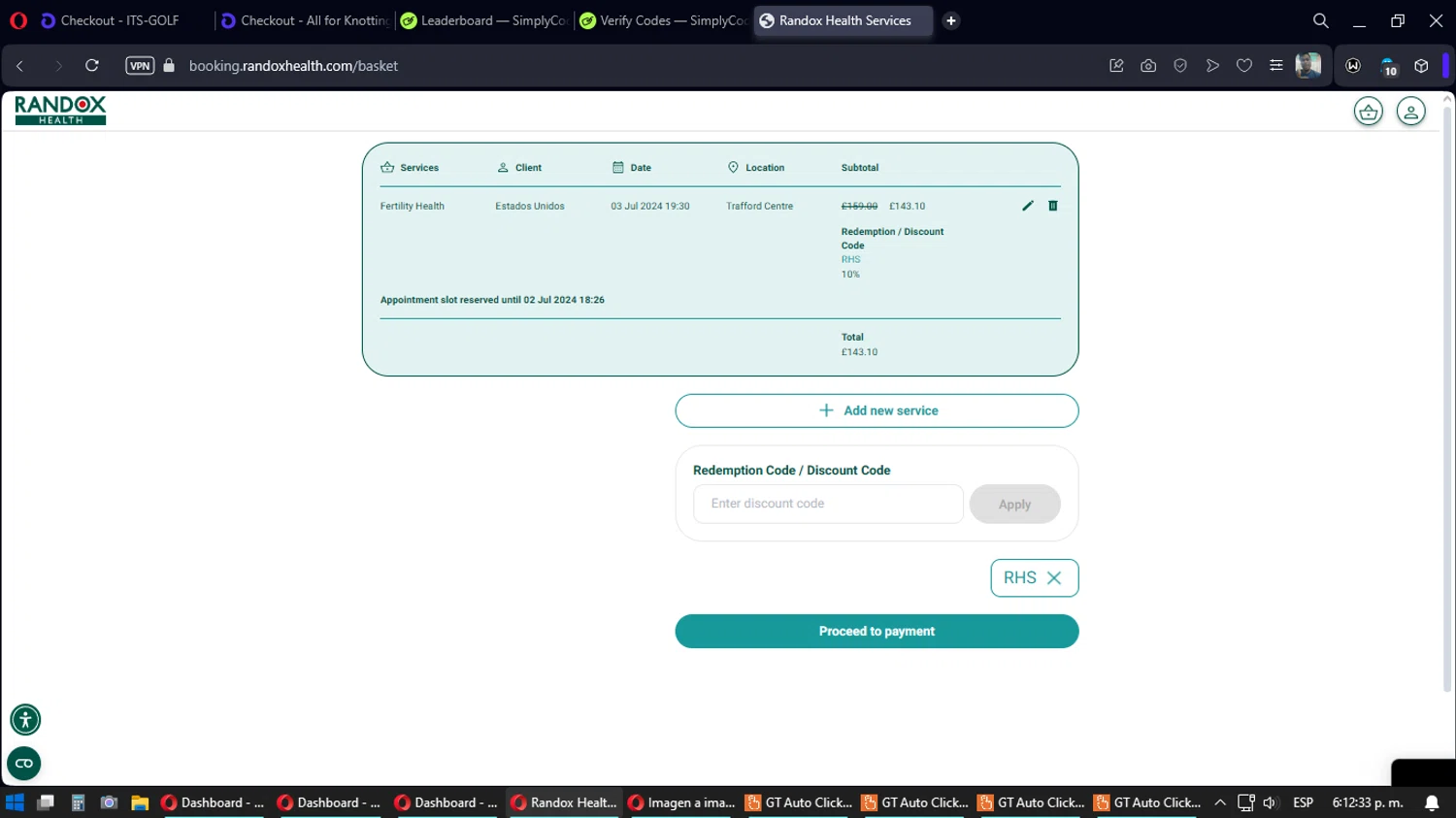Open the notifications bell in taskbar
The height and width of the screenshot is (818, 1456).
click(1432, 802)
